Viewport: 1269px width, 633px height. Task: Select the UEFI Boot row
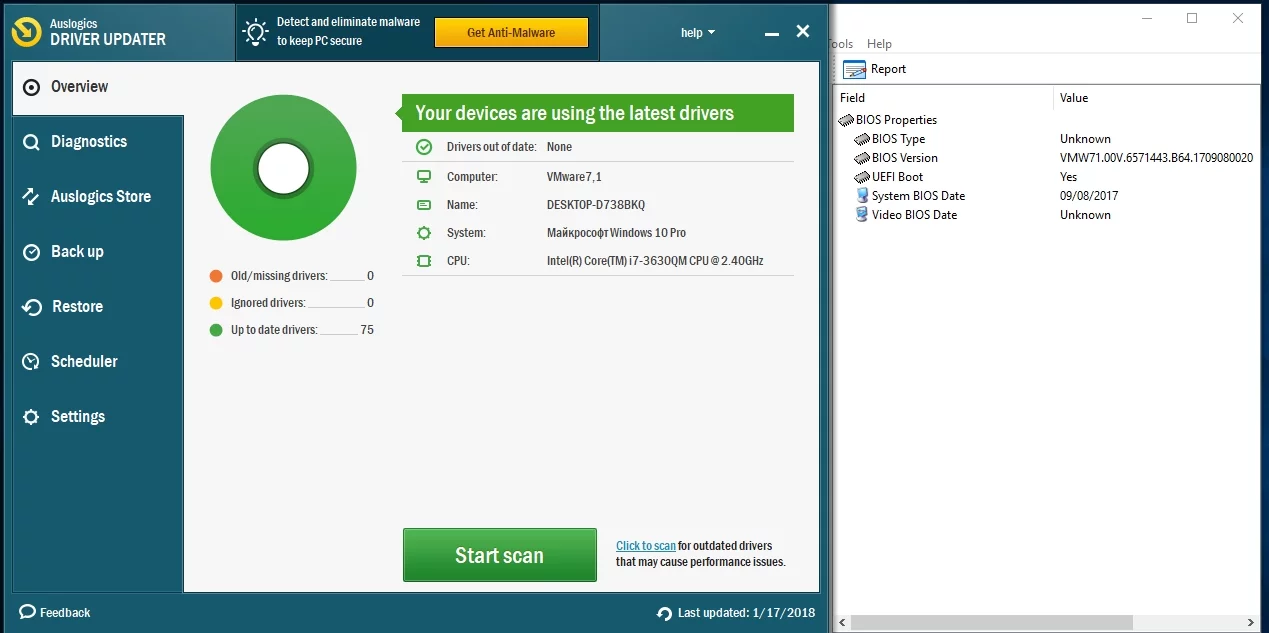[x=897, y=177]
